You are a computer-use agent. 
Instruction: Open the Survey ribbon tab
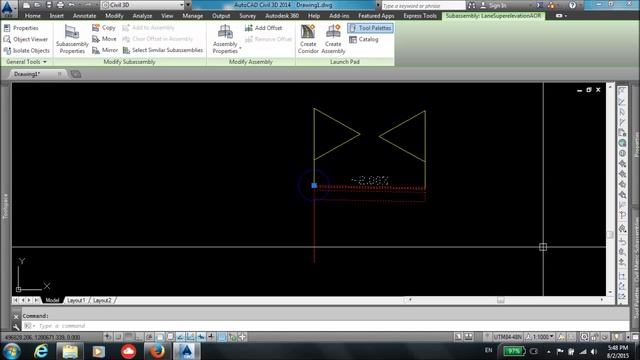click(248, 16)
